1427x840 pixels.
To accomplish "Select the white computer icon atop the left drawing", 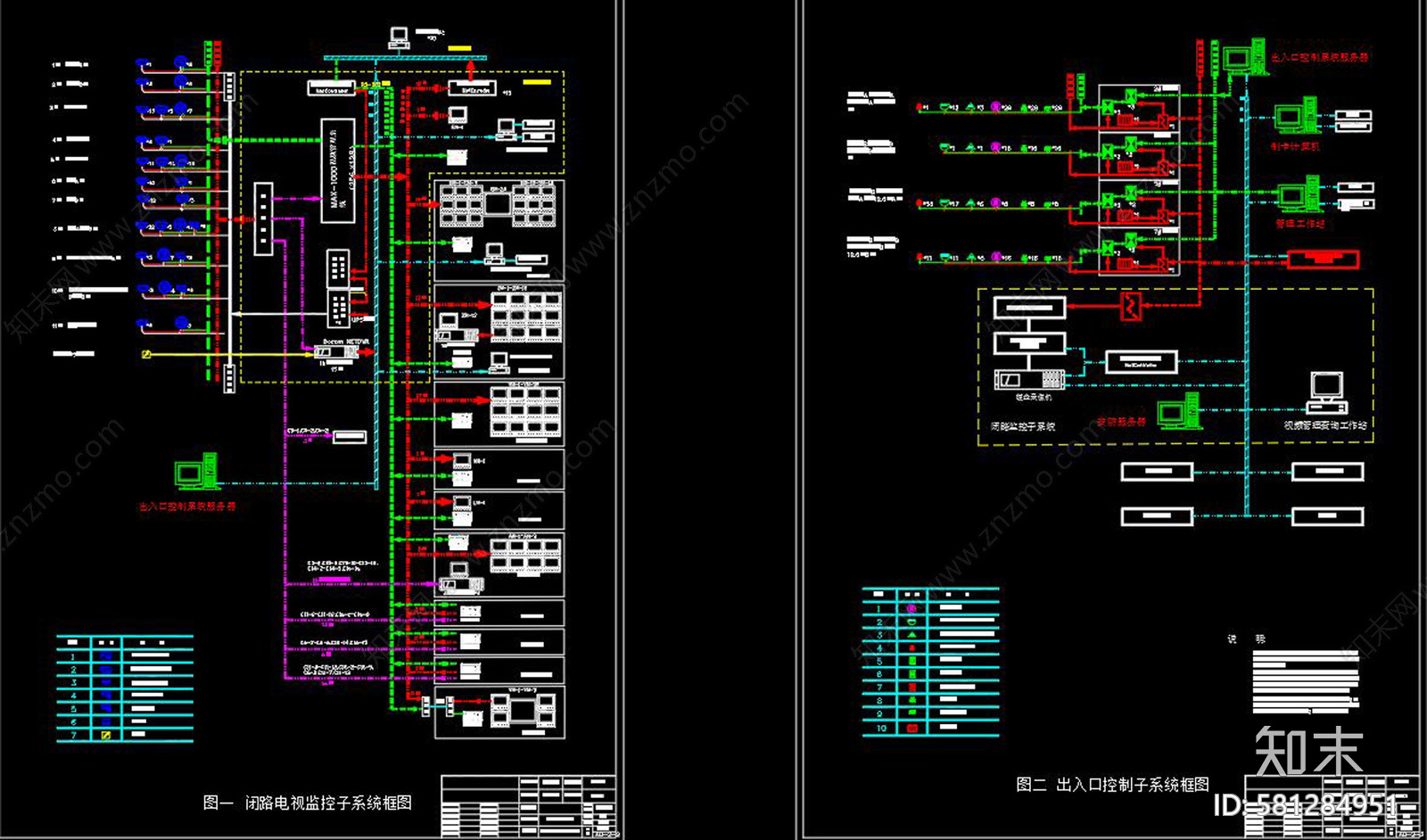I will [399, 37].
